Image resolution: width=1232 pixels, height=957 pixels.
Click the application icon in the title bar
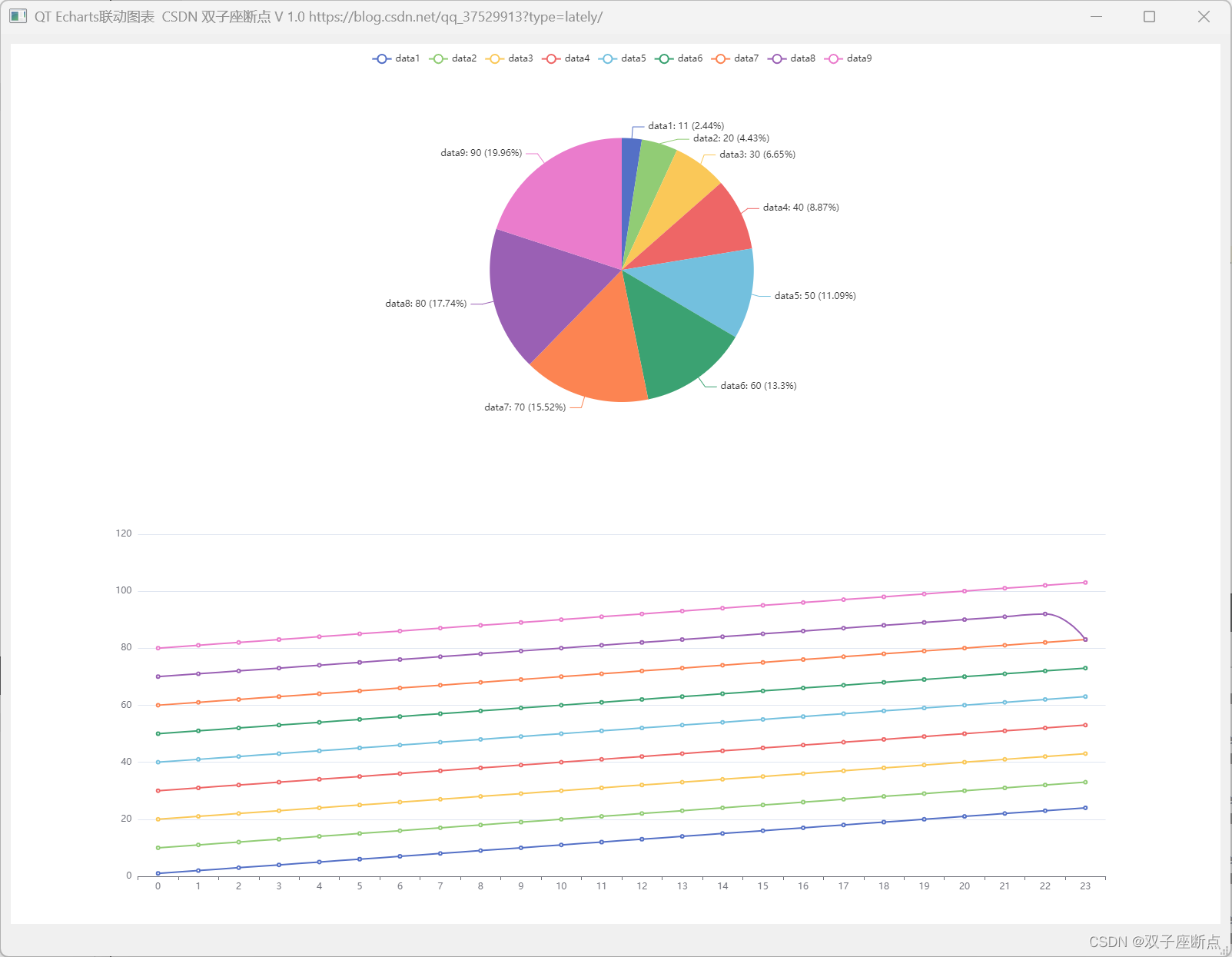click(17, 16)
